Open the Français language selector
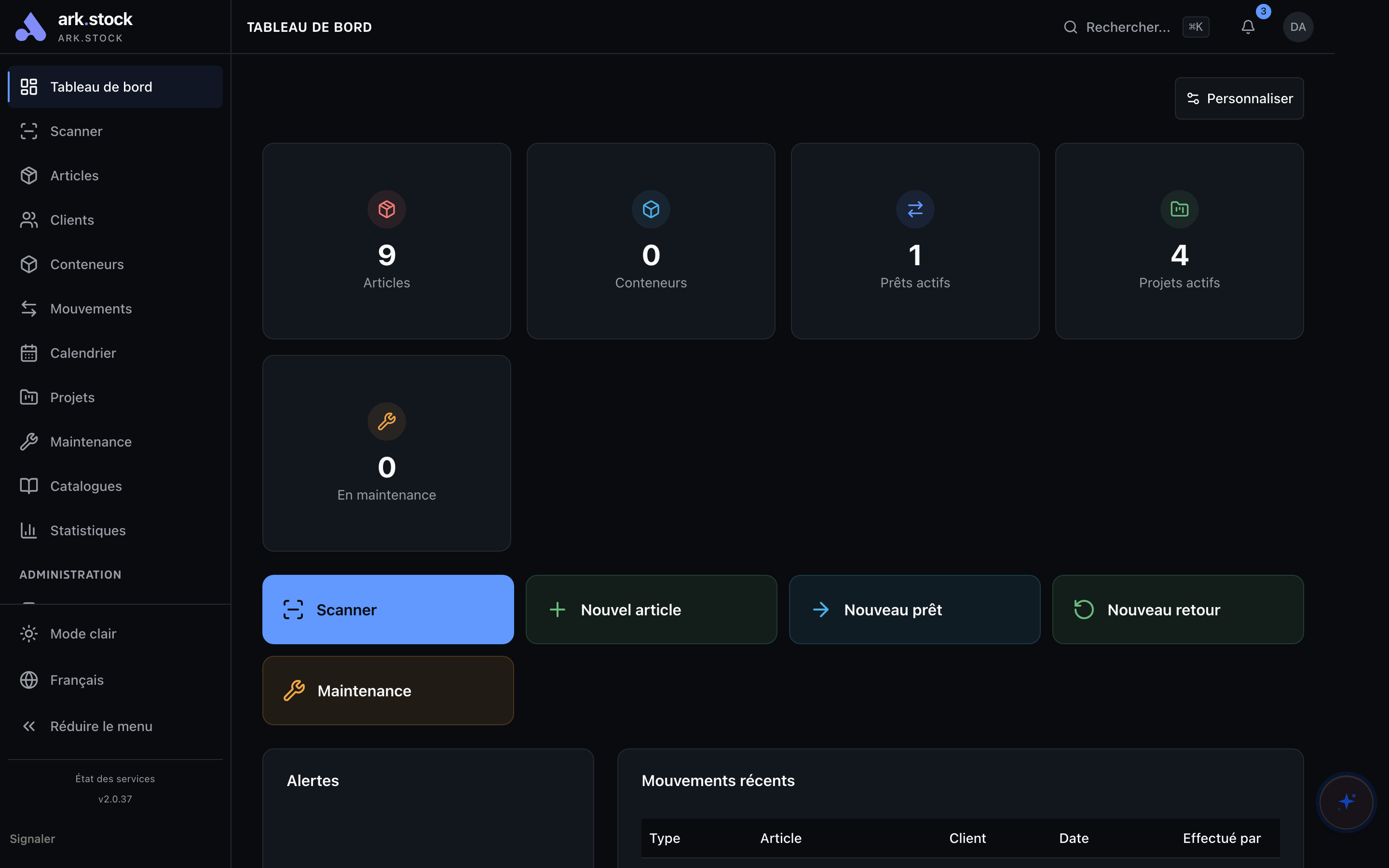This screenshot has height=868, width=1389. [x=115, y=680]
